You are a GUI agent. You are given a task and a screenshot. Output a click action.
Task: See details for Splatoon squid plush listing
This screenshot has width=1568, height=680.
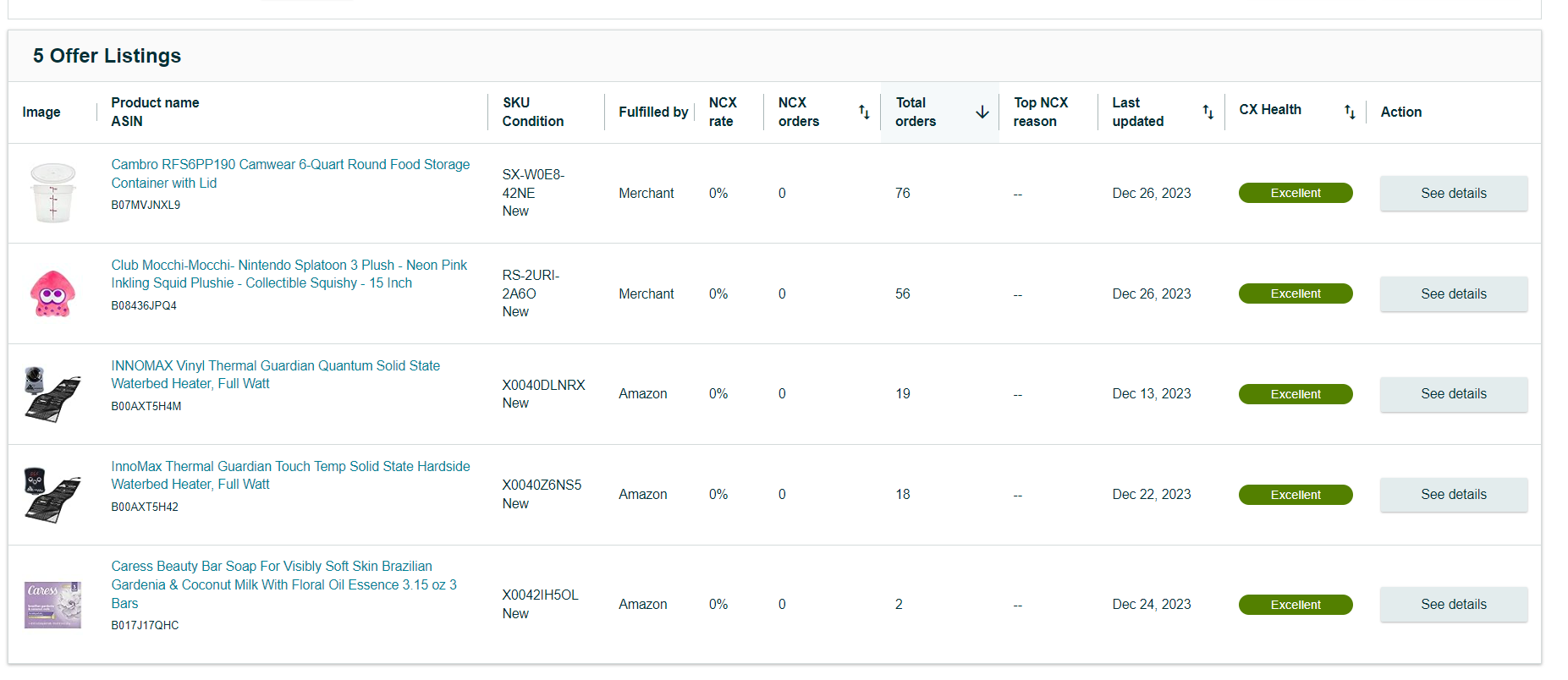[1454, 294]
